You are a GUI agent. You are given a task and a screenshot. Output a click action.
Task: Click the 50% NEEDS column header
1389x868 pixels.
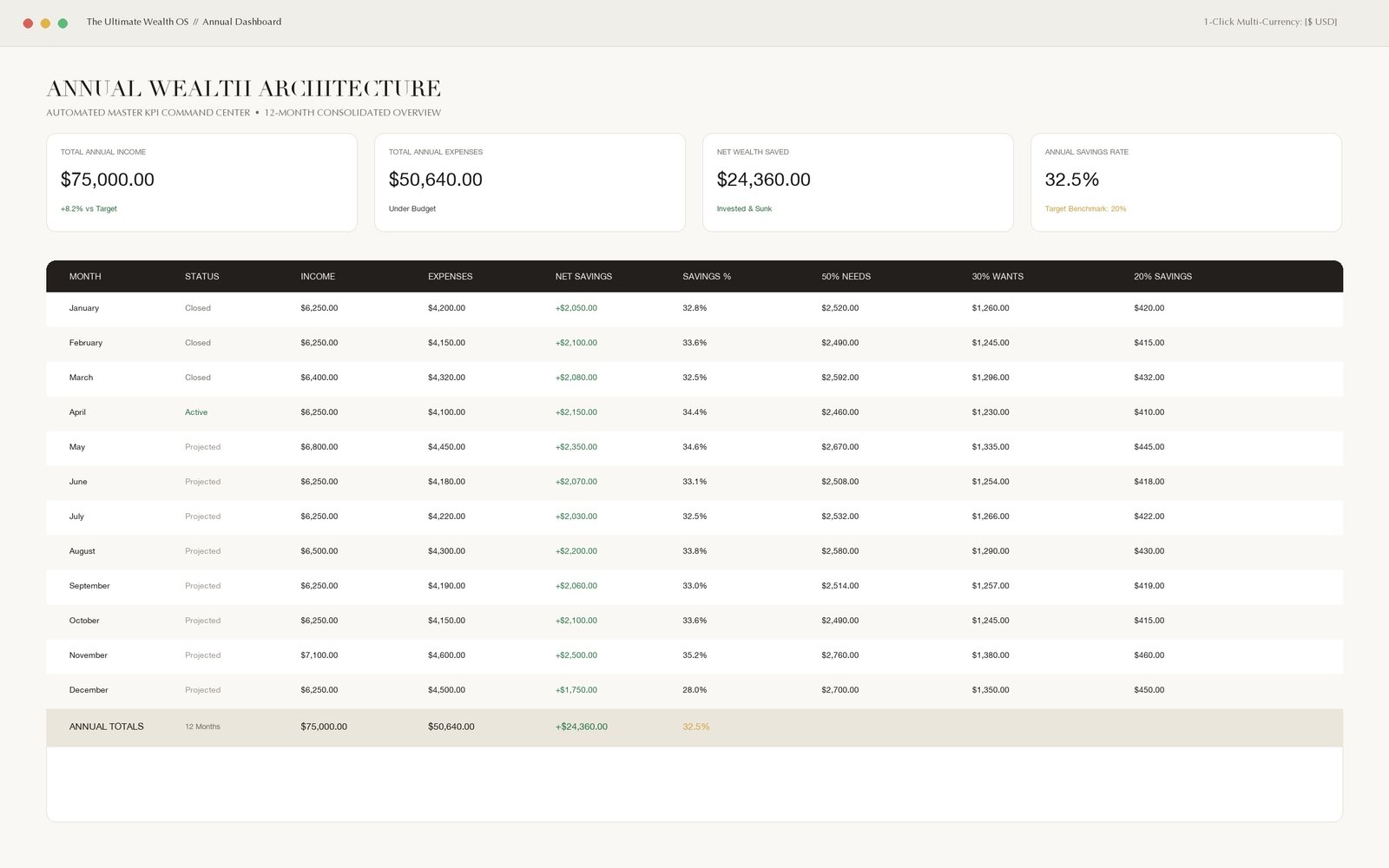(x=846, y=277)
